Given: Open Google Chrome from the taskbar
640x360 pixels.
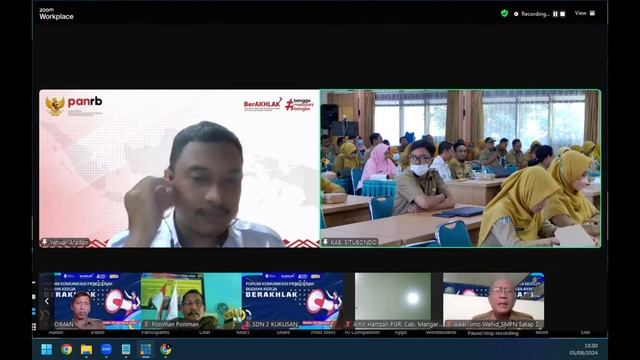Looking at the screenshot, I should tap(67, 349).
